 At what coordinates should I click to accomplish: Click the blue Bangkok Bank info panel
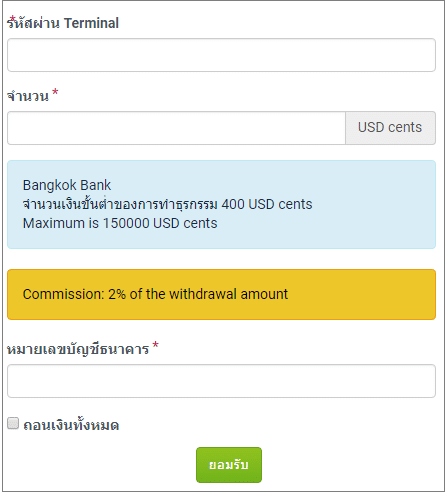pos(221,204)
